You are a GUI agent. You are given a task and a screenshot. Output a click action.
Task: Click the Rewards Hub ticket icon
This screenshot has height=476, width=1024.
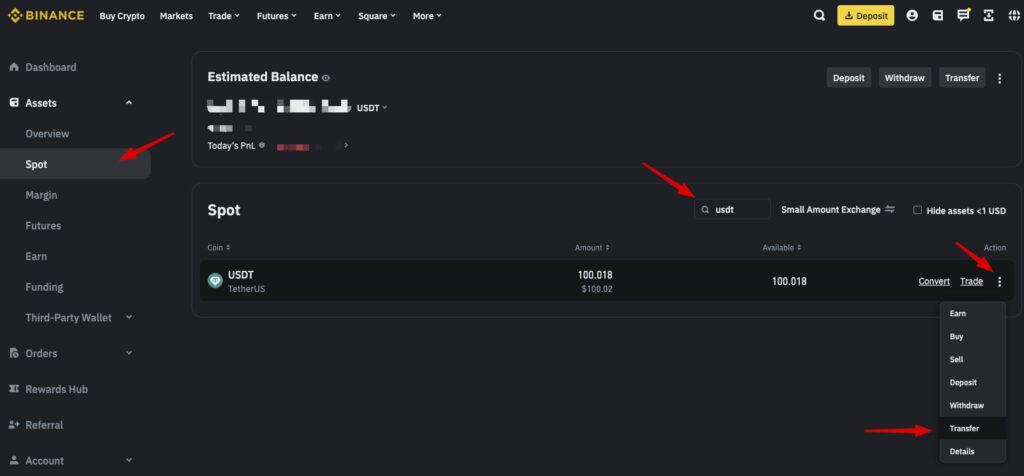pos(14,389)
